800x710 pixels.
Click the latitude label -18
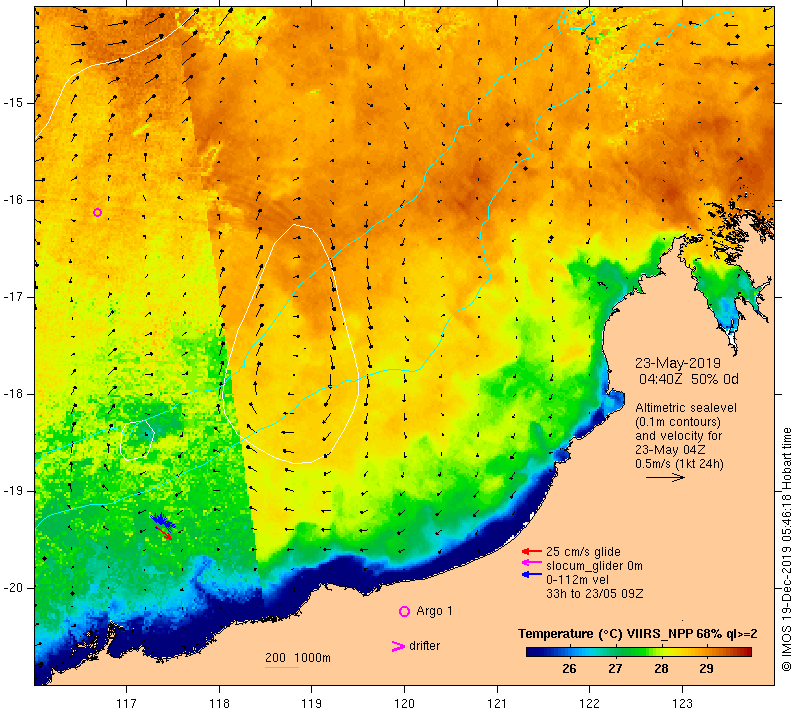click(x=12, y=394)
